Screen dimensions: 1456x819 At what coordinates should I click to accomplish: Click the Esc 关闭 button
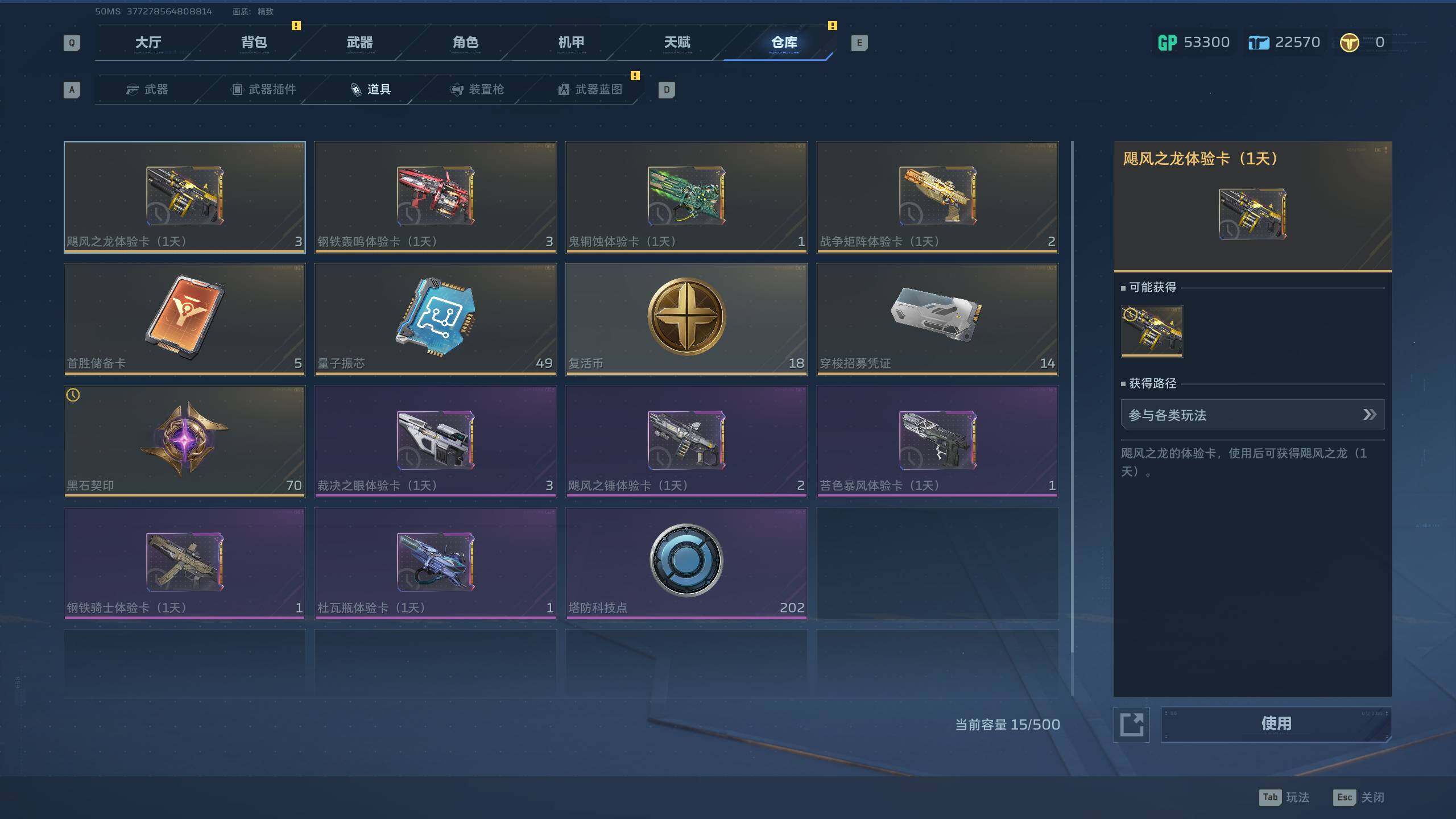coord(1359,797)
